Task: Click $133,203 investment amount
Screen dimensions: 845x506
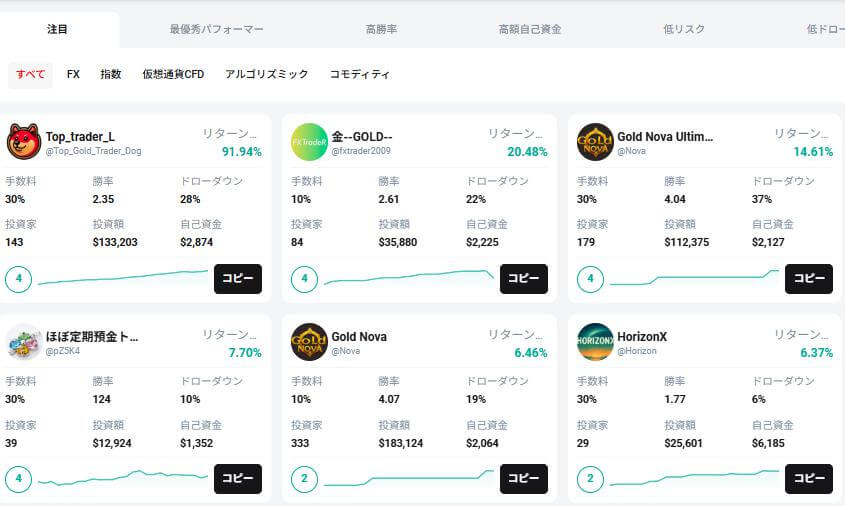Action: coord(115,242)
